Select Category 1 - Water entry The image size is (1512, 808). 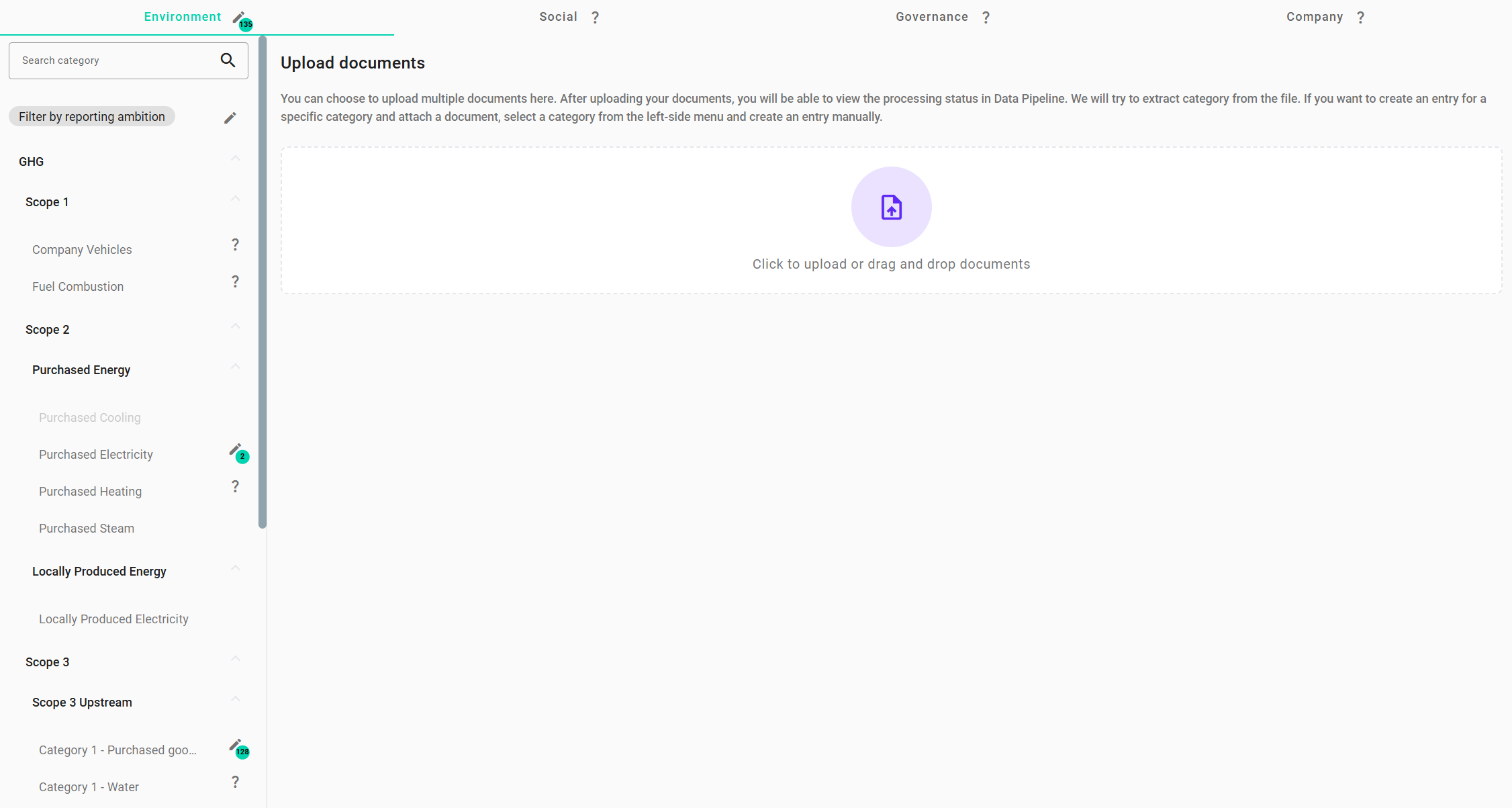(x=89, y=787)
